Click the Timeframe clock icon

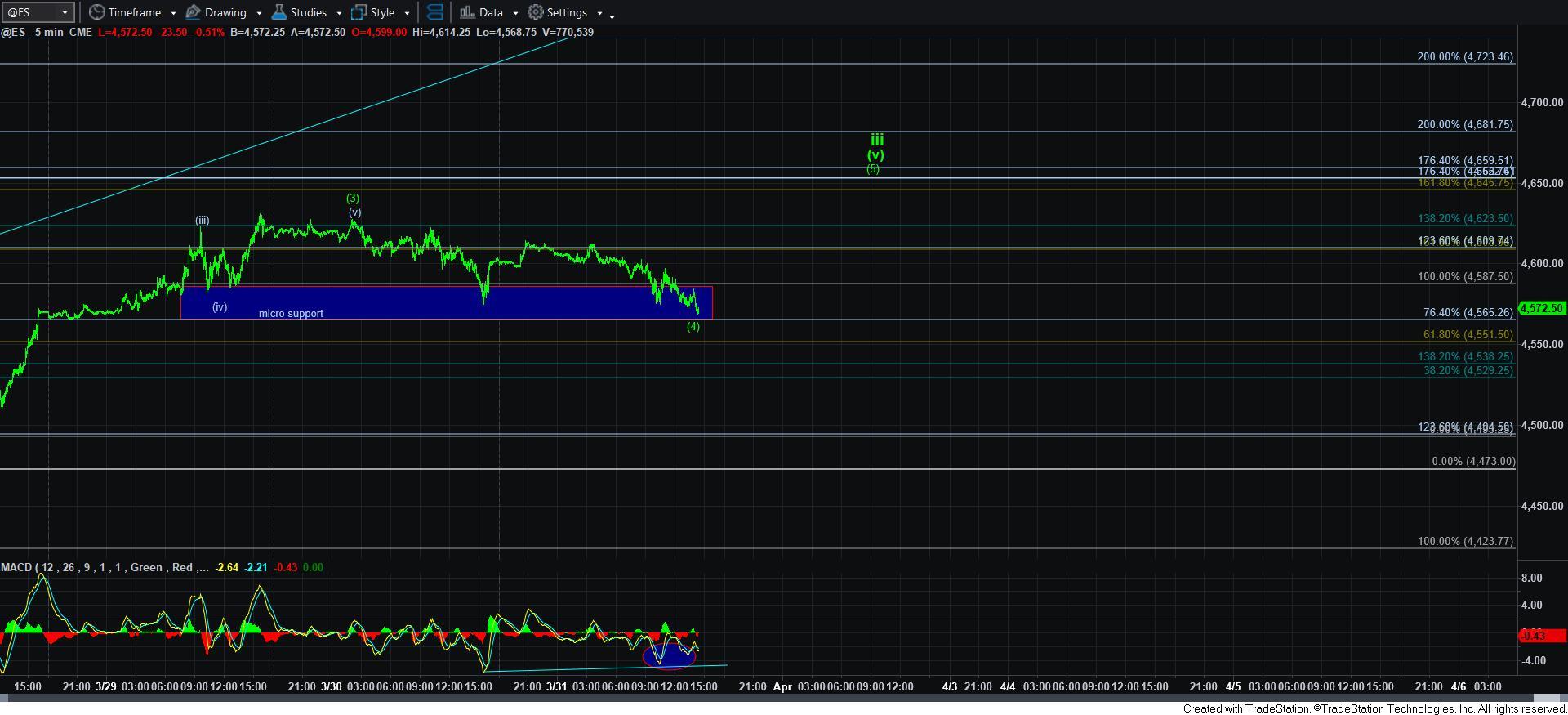96,12
